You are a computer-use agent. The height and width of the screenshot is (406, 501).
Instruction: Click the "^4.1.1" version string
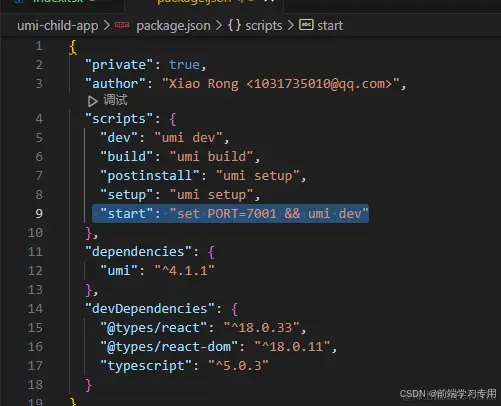pos(185,271)
